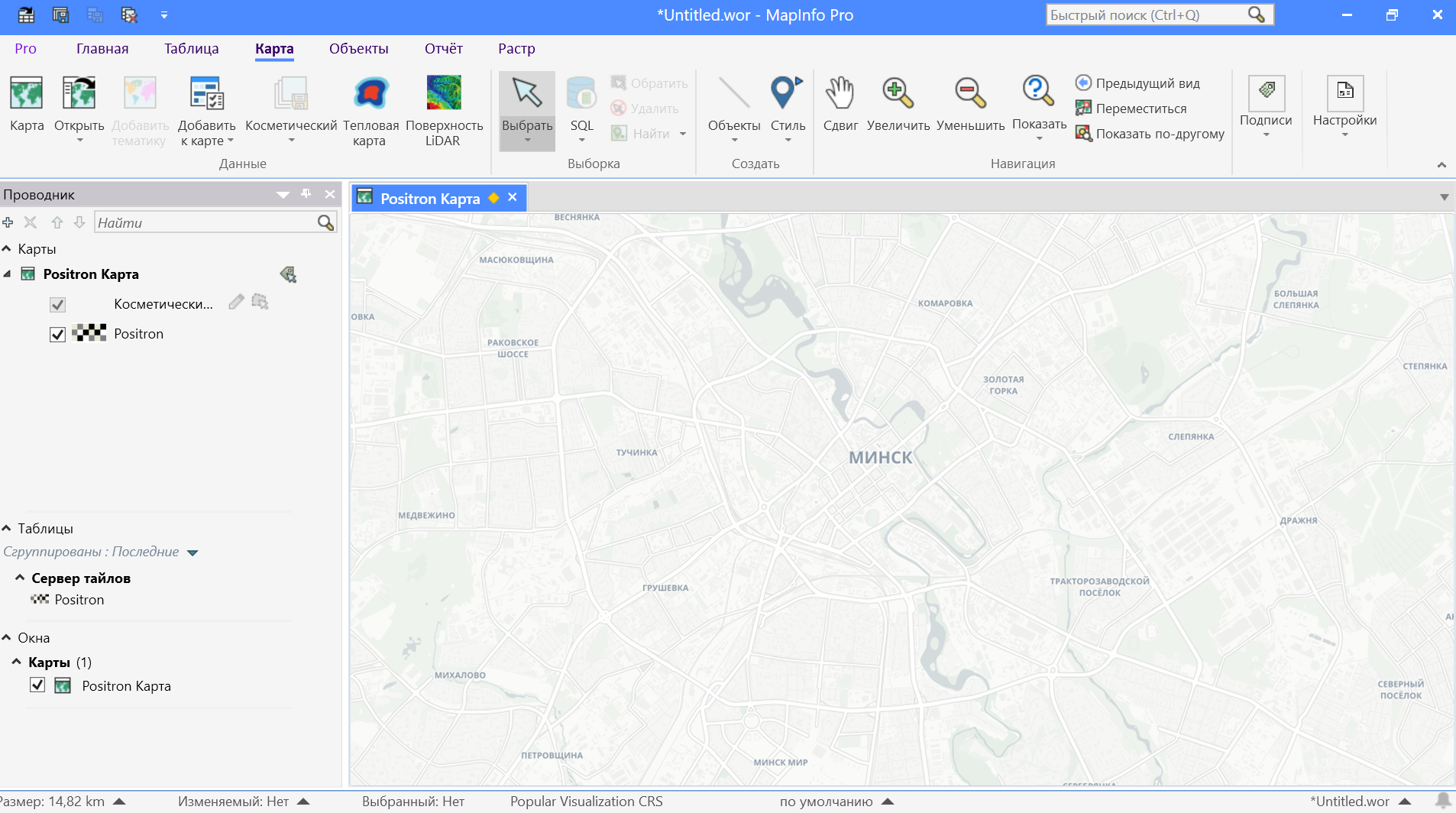This screenshot has width=1456, height=813.
Task: Open the Сгруппированы: Последние grouping dropdown
Action: pyautogui.click(x=193, y=551)
